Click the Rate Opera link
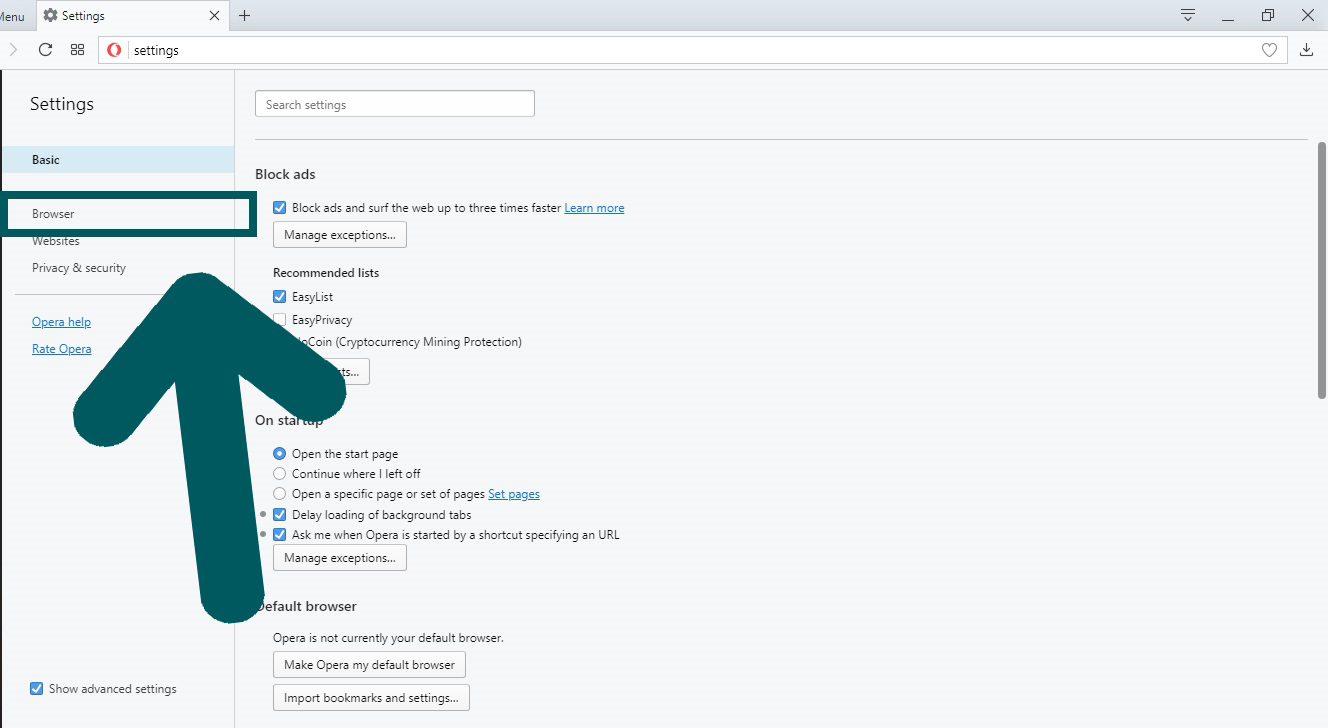The width and height of the screenshot is (1328, 728). pyautogui.click(x=61, y=349)
